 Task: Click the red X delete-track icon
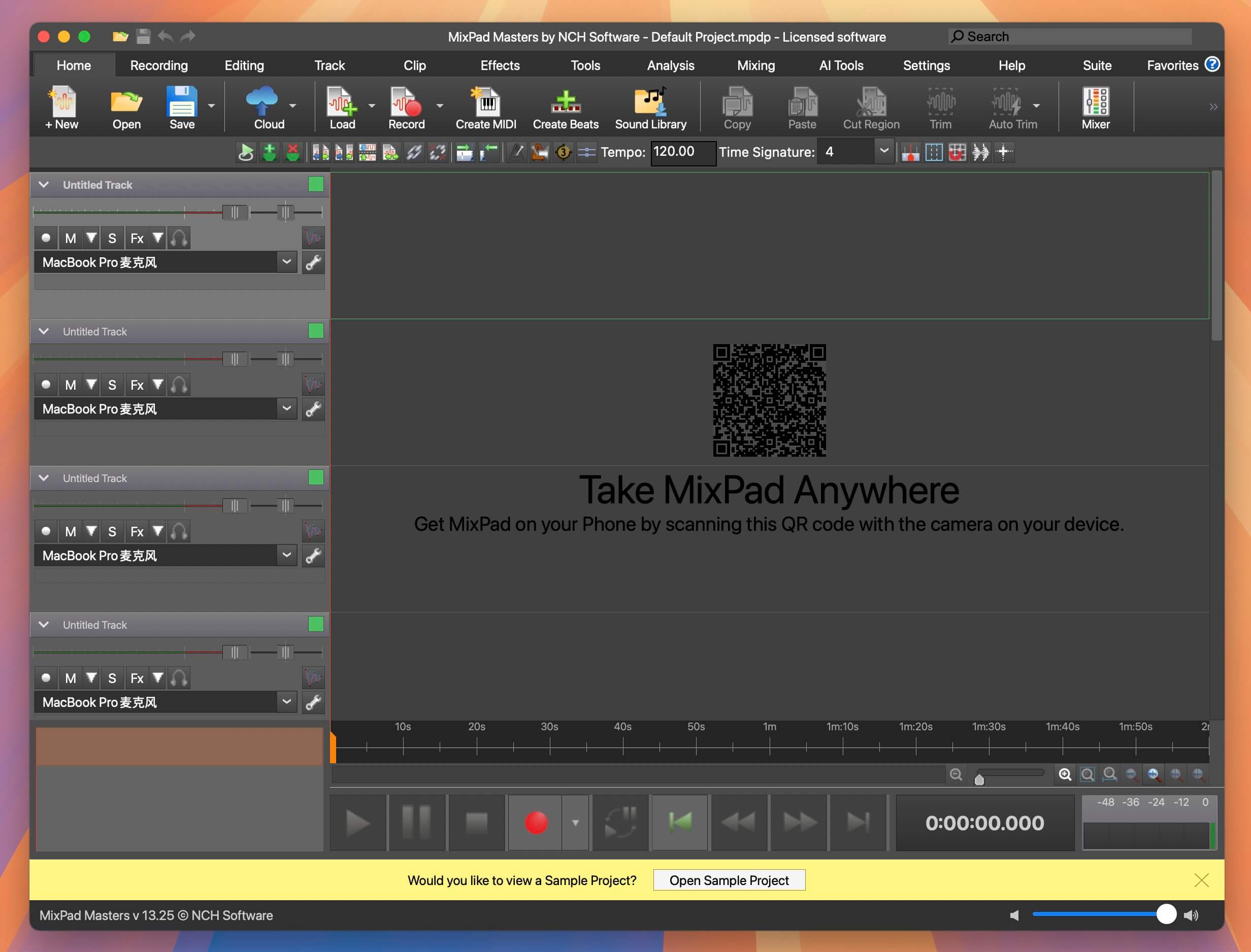pos(292,152)
